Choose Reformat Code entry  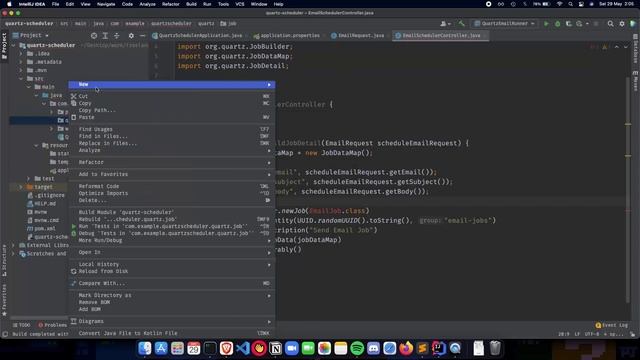pyautogui.click(x=171, y=186)
